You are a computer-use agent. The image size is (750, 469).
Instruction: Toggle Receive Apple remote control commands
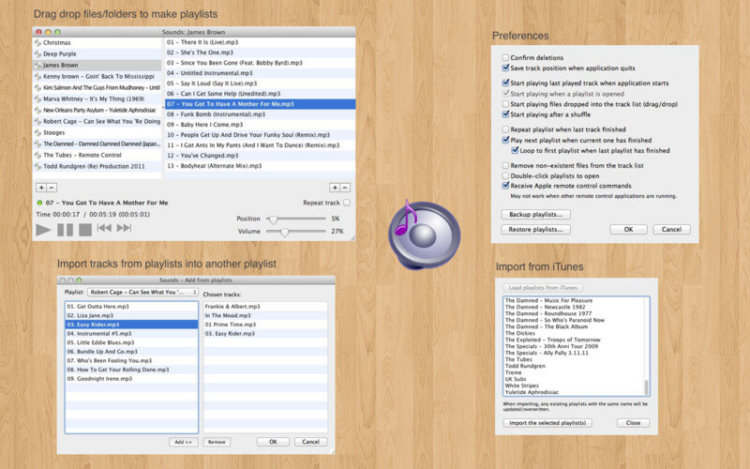coord(506,185)
